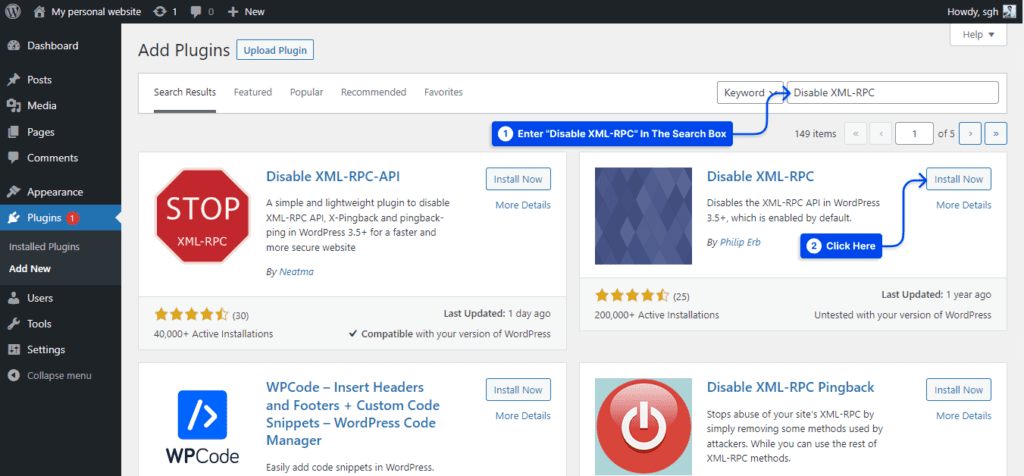The height and width of the screenshot is (476, 1024).
Task: Switch to the Featured tab
Action: 253,93
